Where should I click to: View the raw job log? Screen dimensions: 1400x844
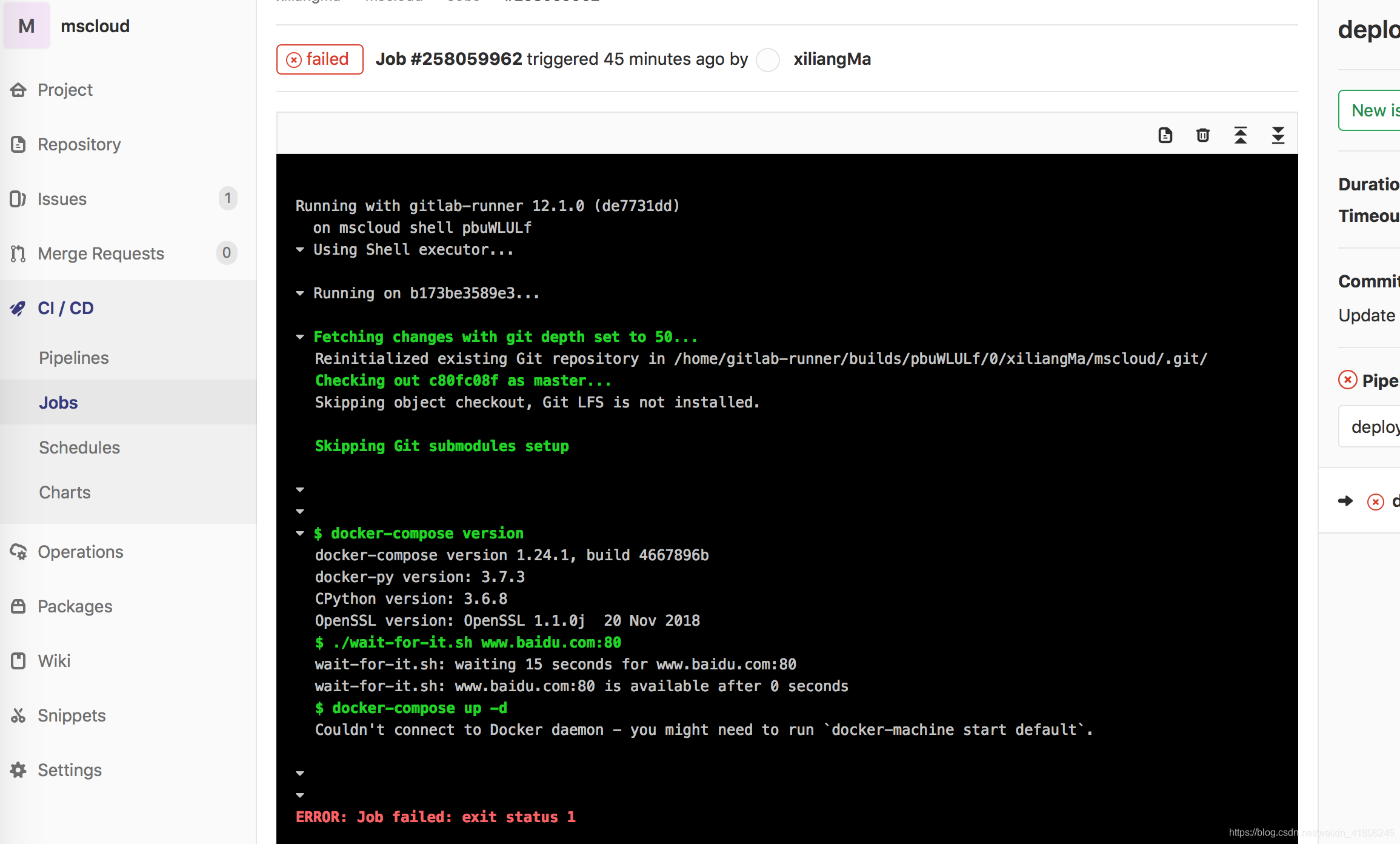click(x=1165, y=135)
